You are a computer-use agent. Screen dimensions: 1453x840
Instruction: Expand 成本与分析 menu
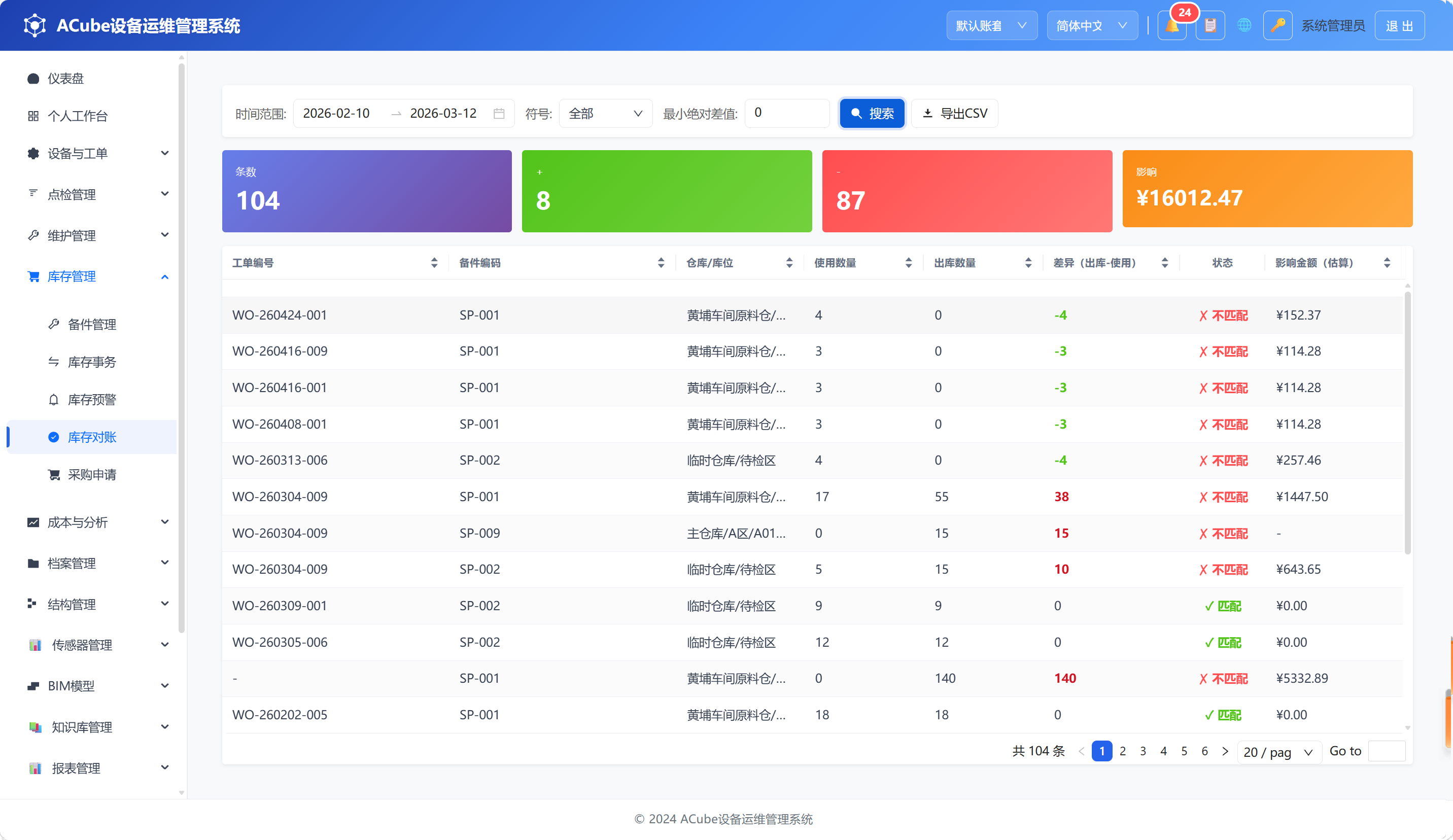[92, 522]
